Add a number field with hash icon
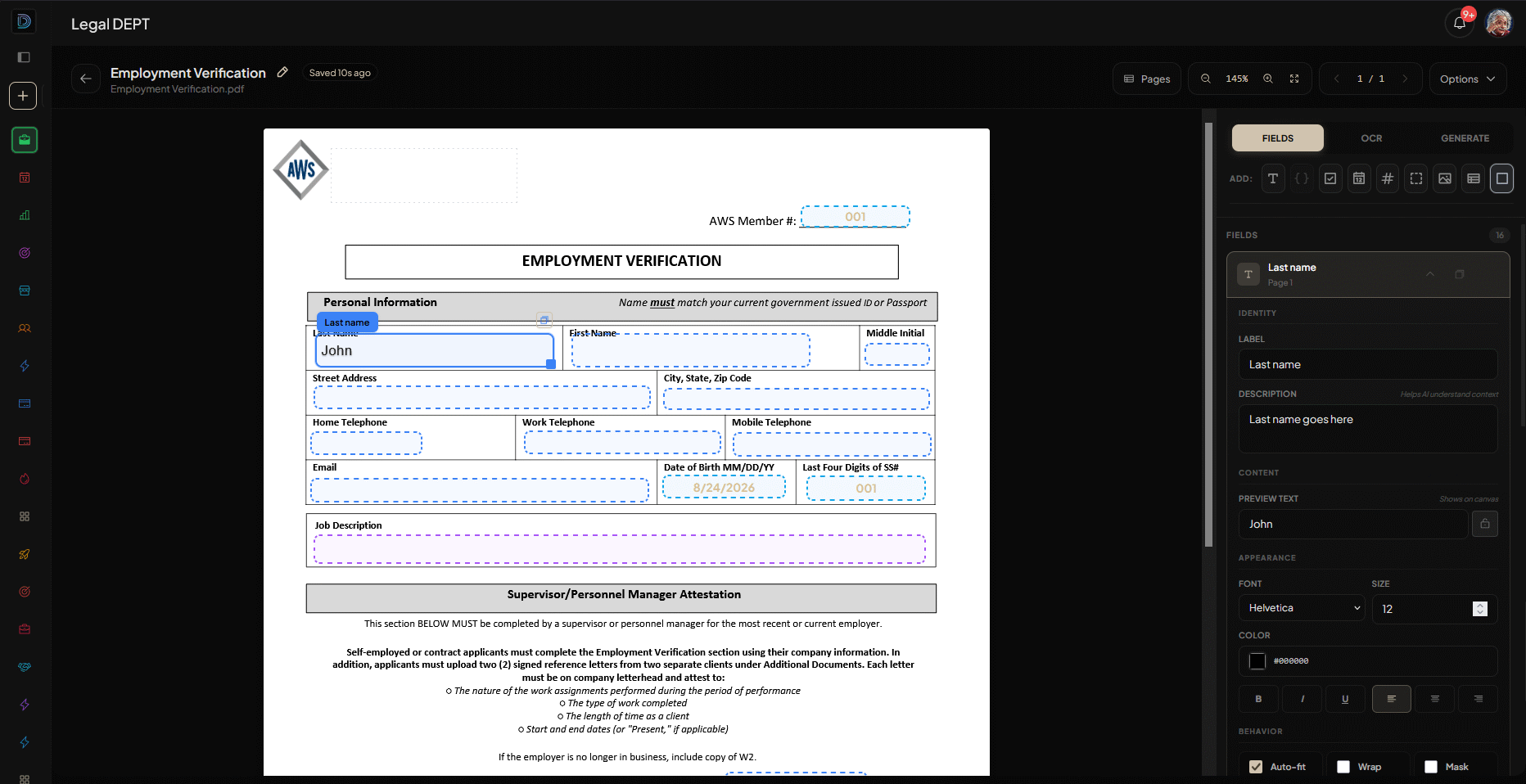 [x=1388, y=178]
